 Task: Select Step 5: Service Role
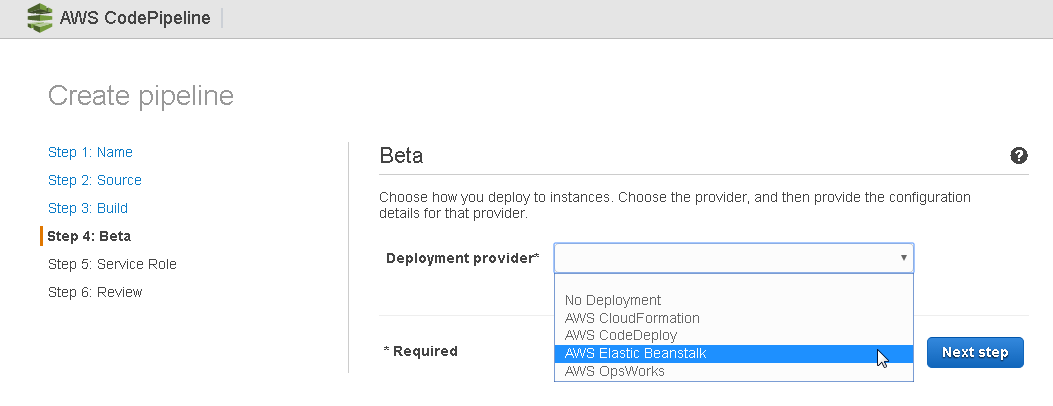(112, 264)
